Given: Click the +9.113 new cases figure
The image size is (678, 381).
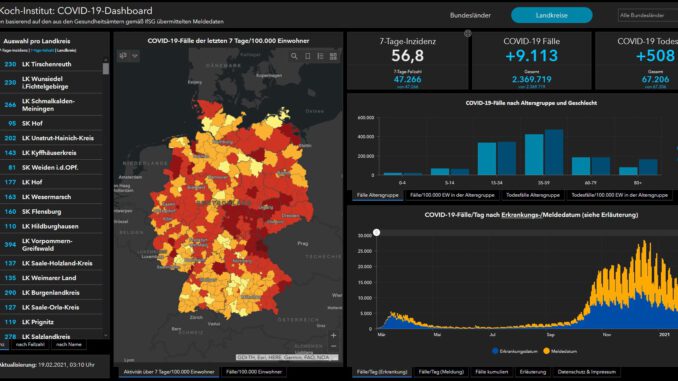Looking at the screenshot, I should [531, 56].
